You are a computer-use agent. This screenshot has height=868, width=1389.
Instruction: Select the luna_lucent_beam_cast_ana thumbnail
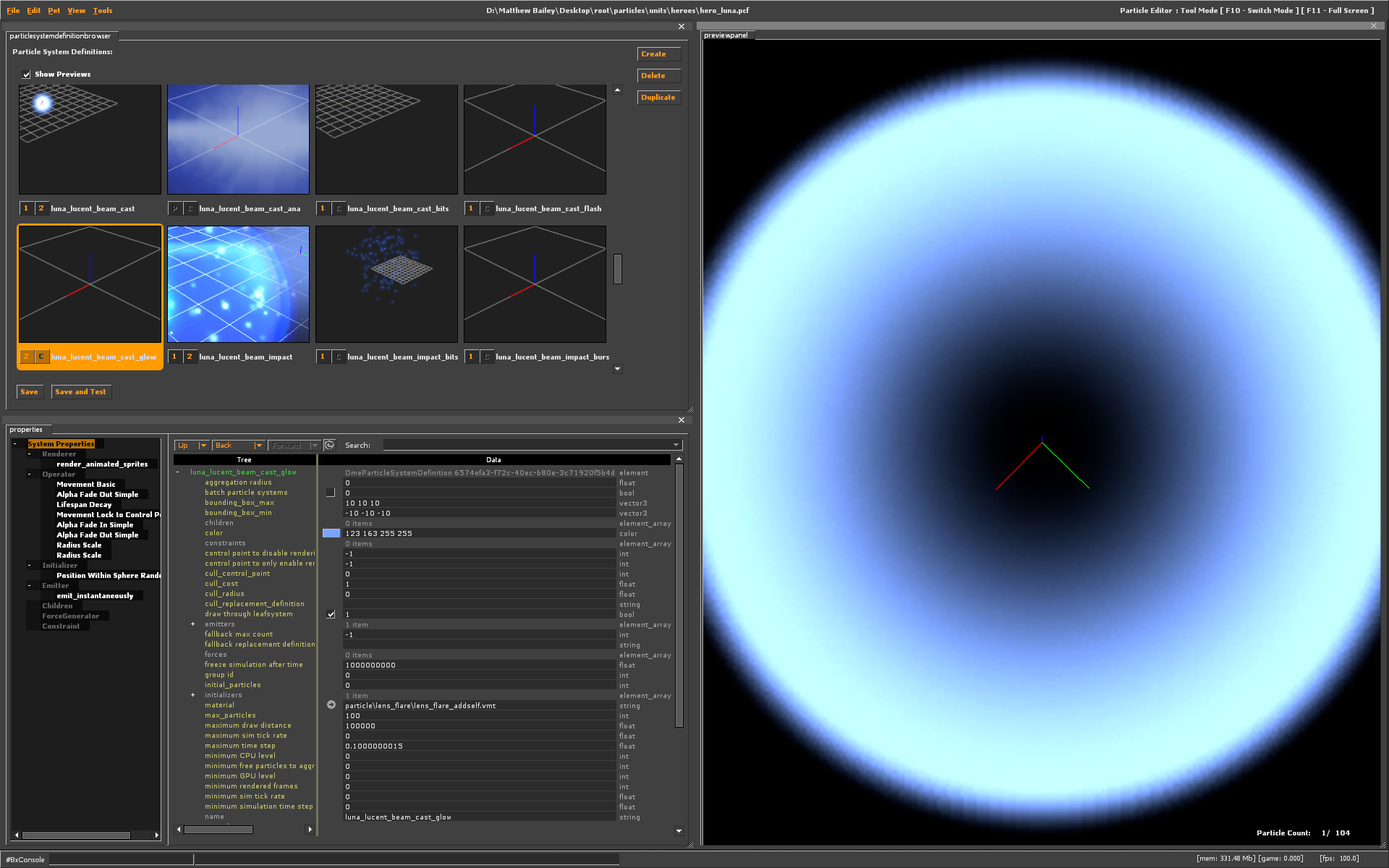click(238, 140)
